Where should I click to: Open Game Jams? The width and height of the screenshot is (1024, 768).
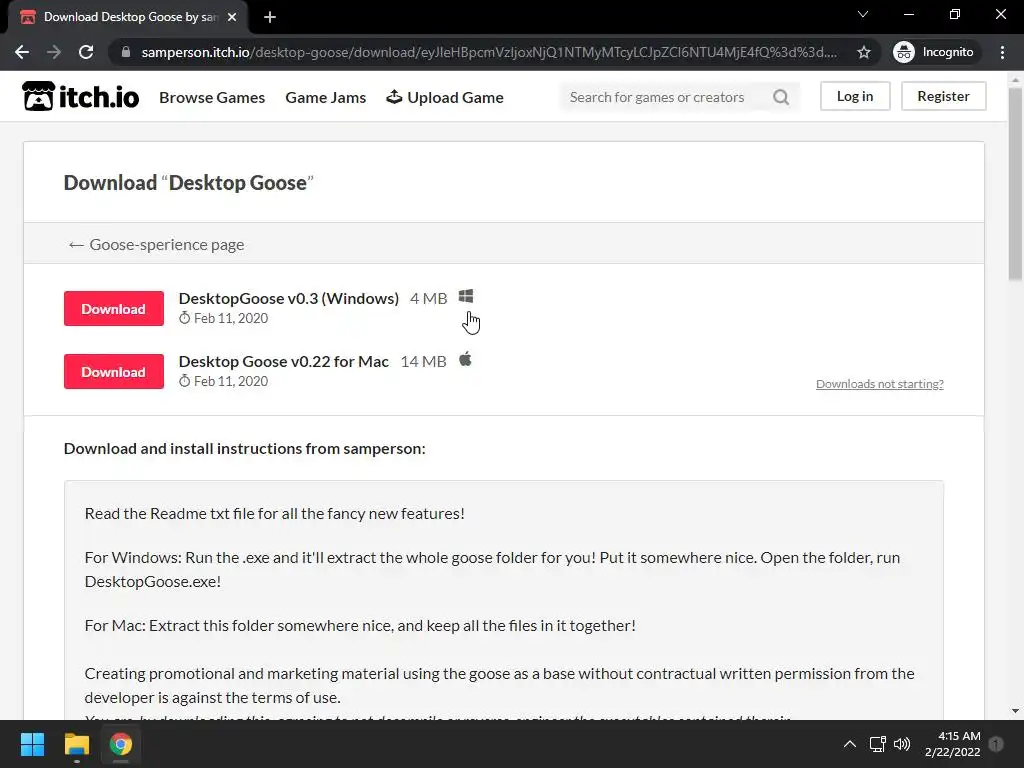tap(325, 97)
